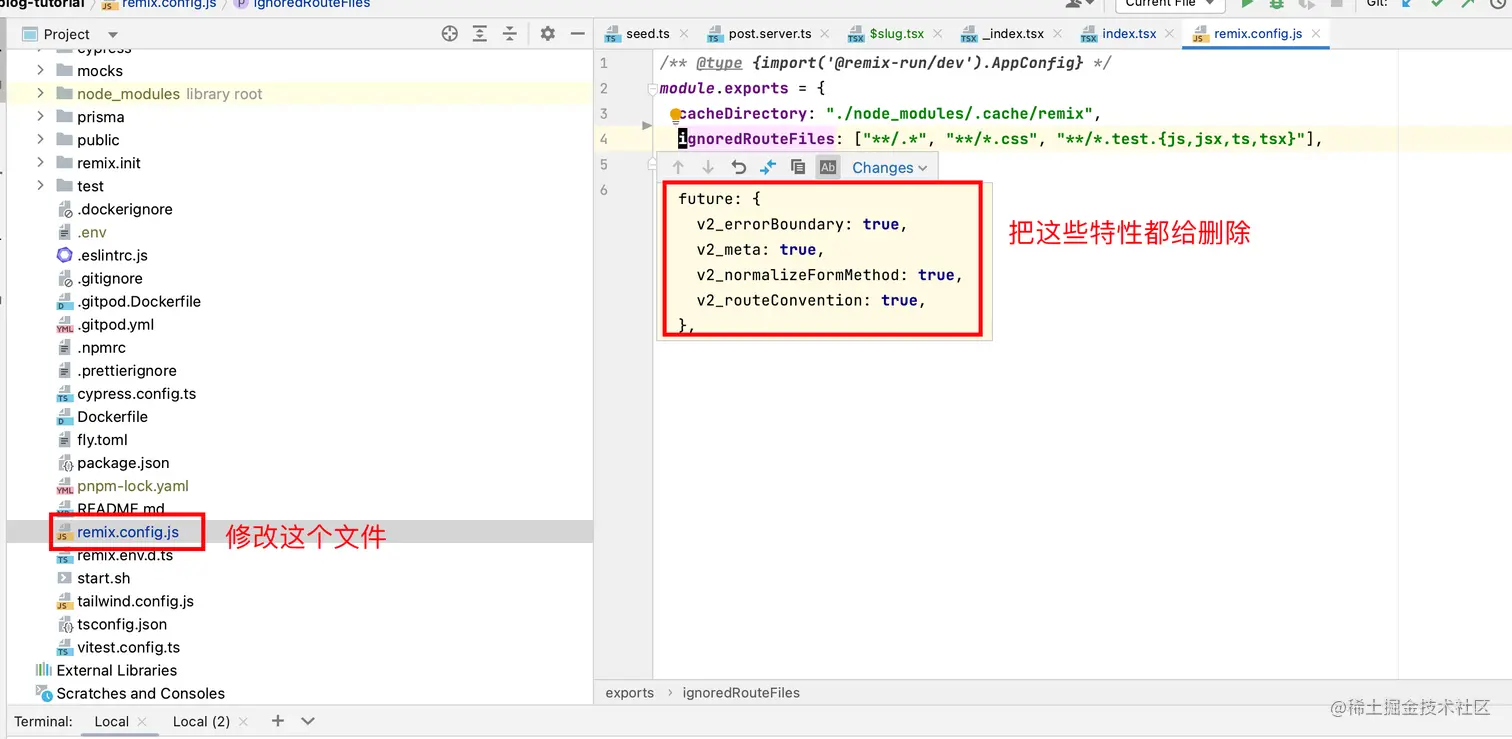Click the Terminal: tool window label
The width and height of the screenshot is (1512, 739).
[44, 721]
